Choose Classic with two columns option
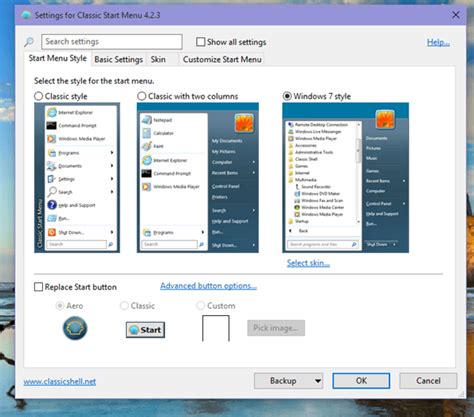The width and height of the screenshot is (474, 417). (x=142, y=96)
